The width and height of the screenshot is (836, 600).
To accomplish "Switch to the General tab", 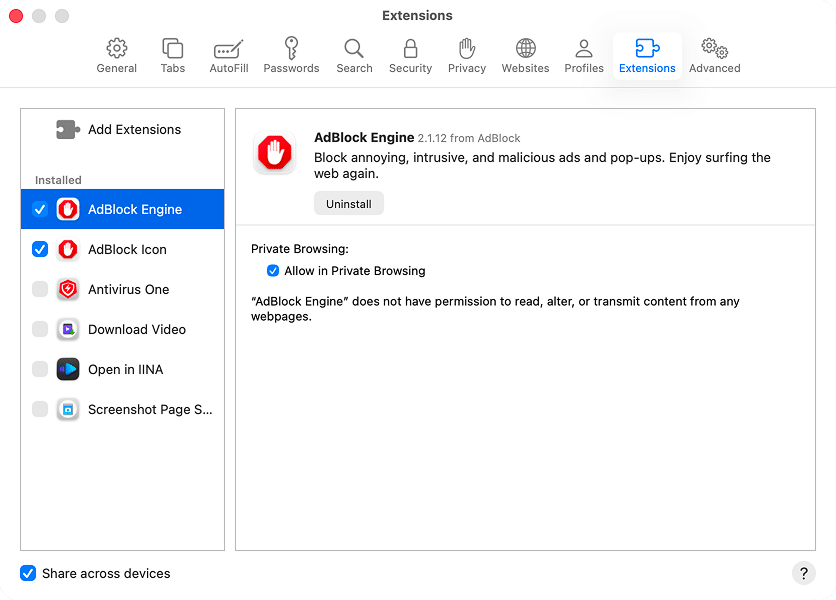I will (116, 55).
